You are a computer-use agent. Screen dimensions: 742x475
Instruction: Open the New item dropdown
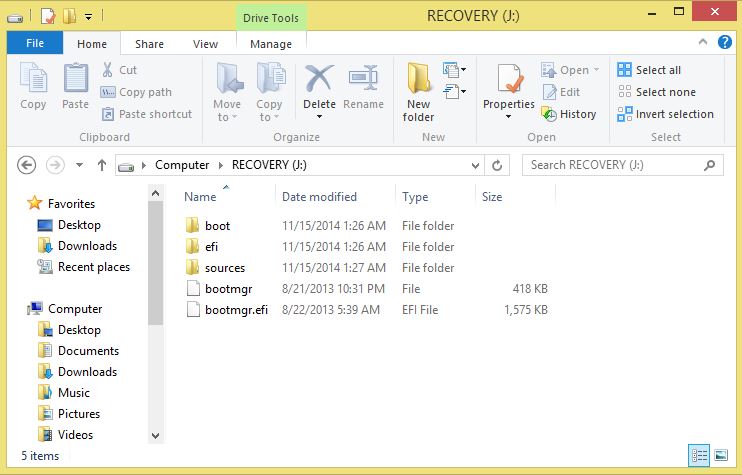coord(454,70)
